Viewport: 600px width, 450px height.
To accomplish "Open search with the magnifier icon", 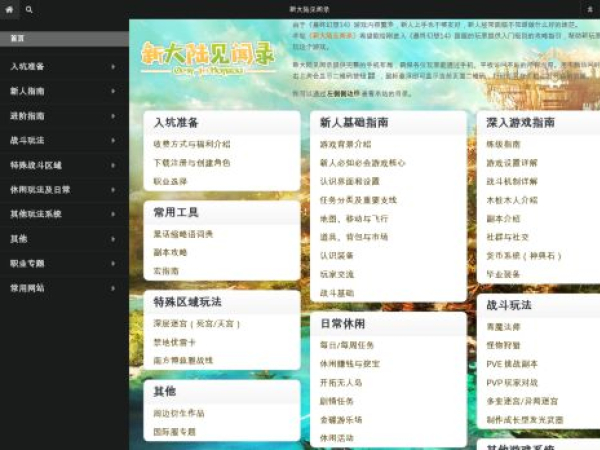I will coord(29,9).
